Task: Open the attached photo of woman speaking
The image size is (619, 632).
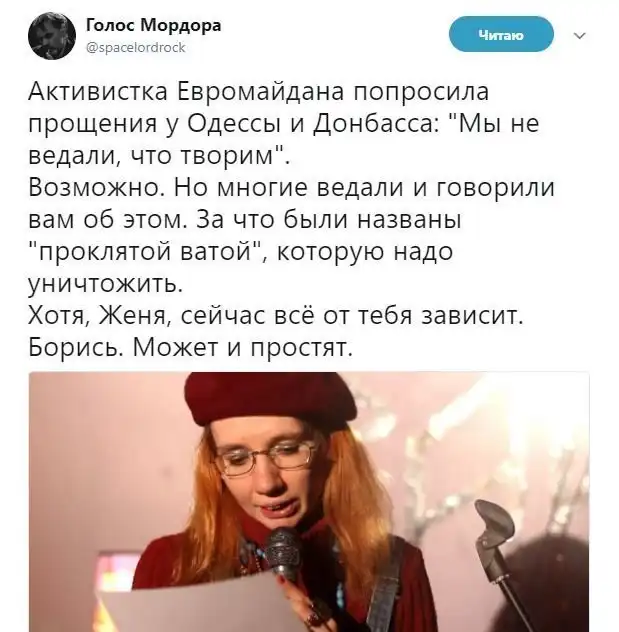Action: tap(309, 502)
